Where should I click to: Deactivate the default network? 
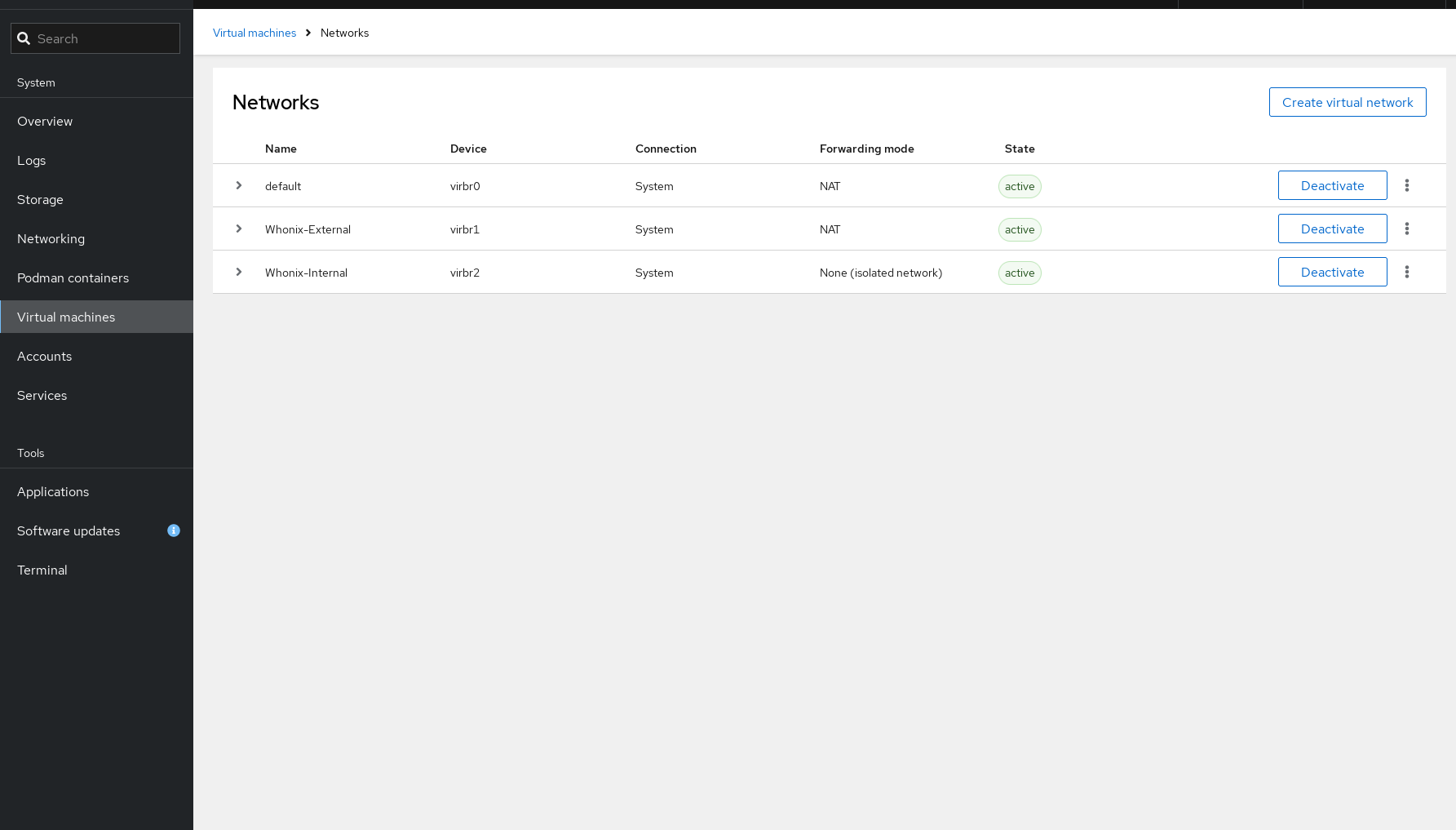pos(1332,185)
